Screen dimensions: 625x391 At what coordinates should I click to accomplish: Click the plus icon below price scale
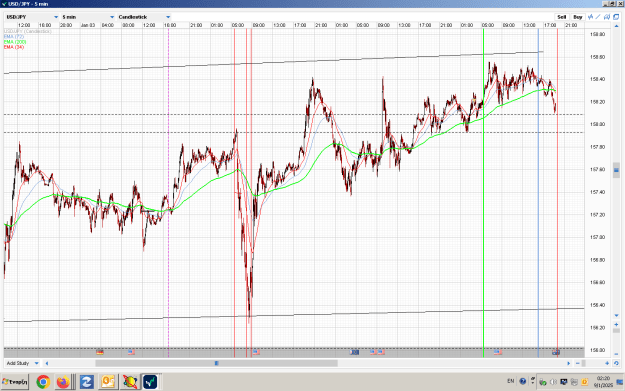616,324
